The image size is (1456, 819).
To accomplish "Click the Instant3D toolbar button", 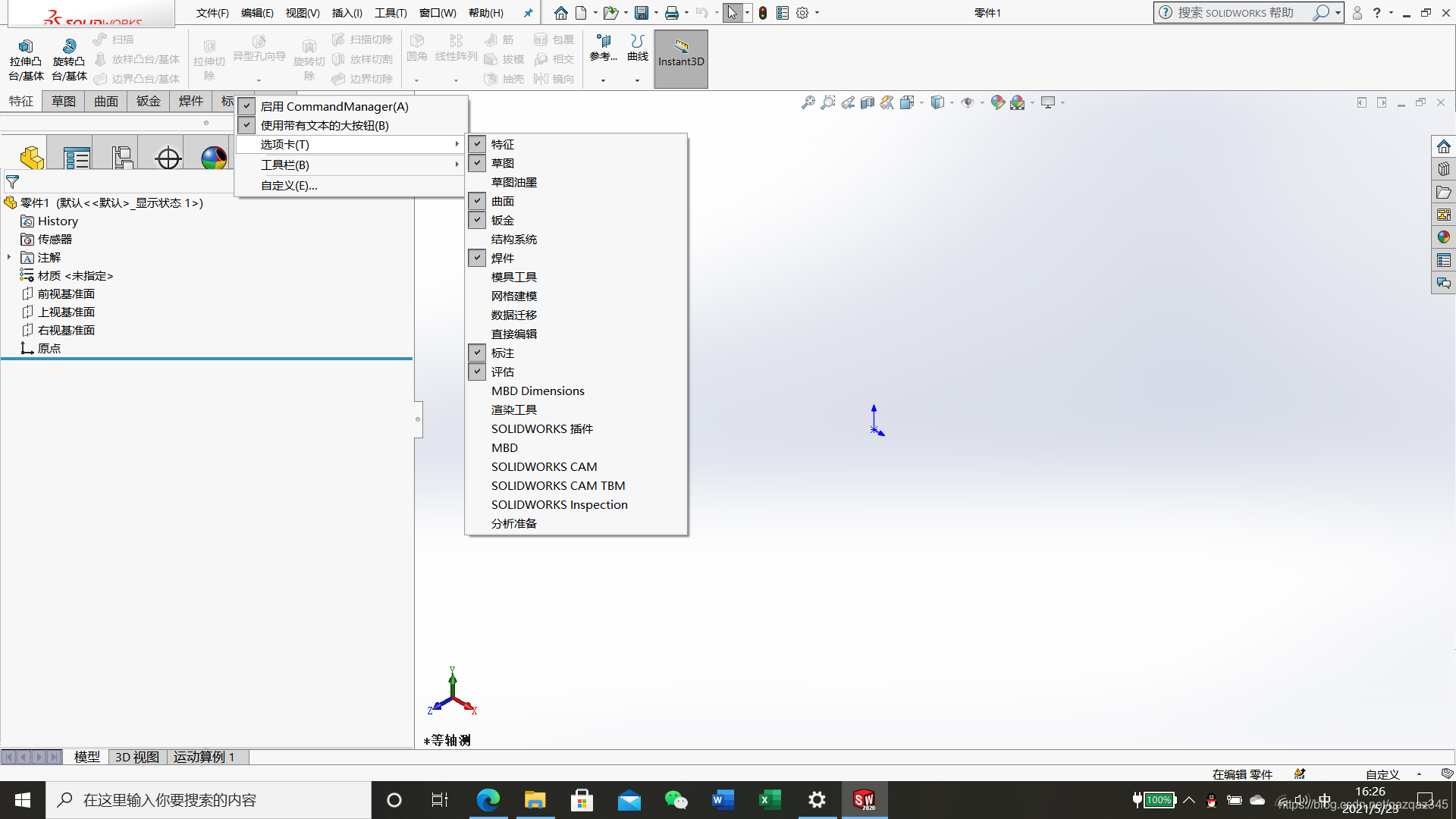I will 680,59.
